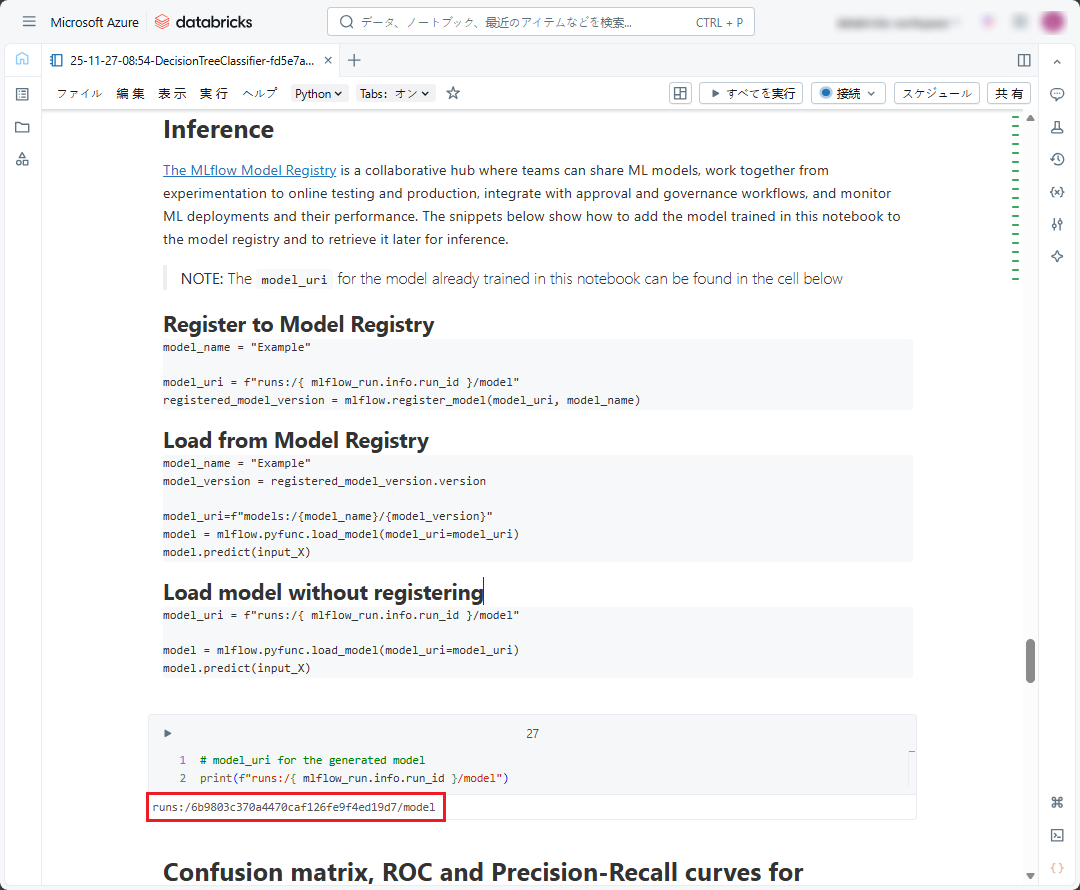The width and height of the screenshot is (1080, 890).
Task: Run cell 27 with play button
Action: 168,733
